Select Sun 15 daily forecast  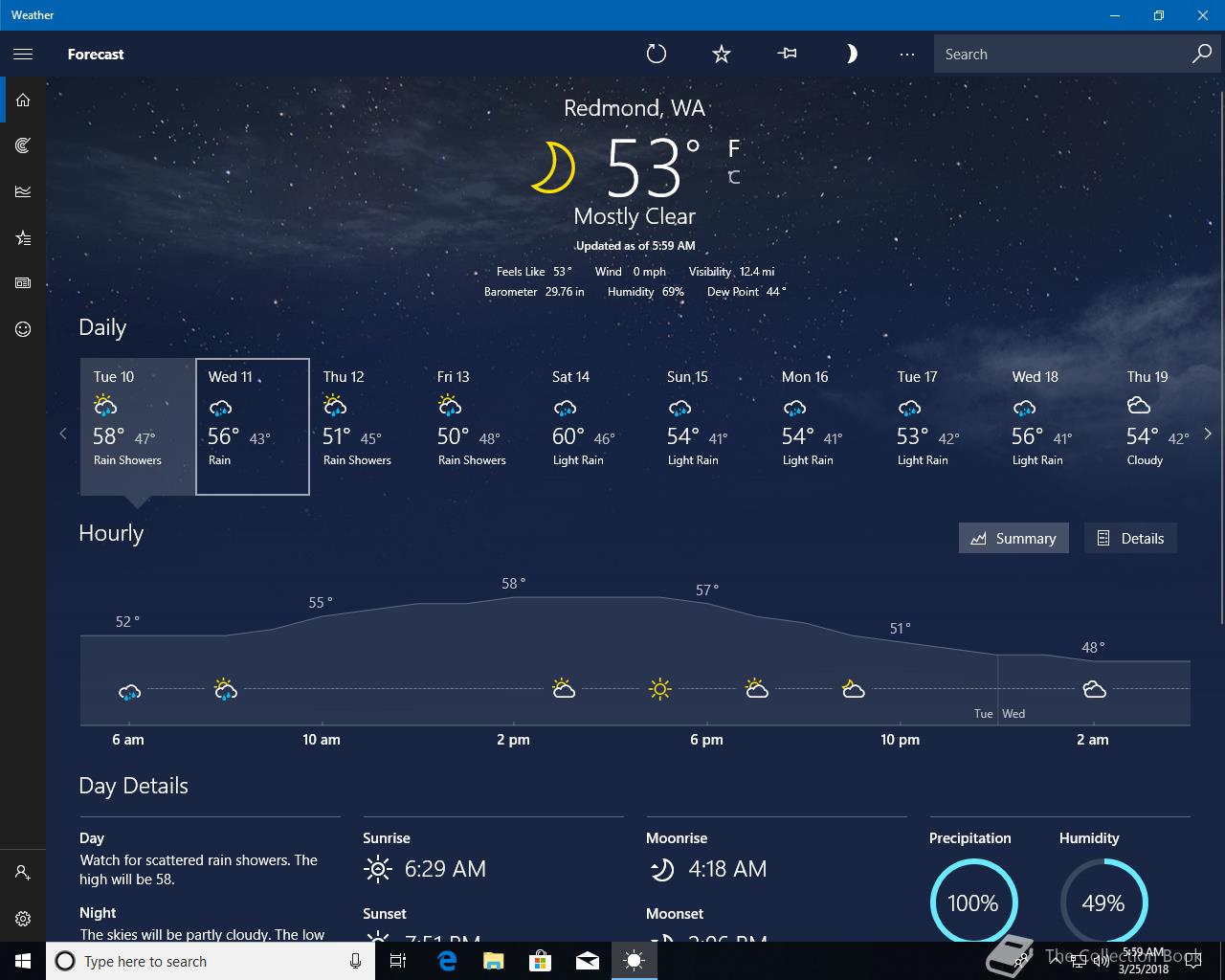712,427
